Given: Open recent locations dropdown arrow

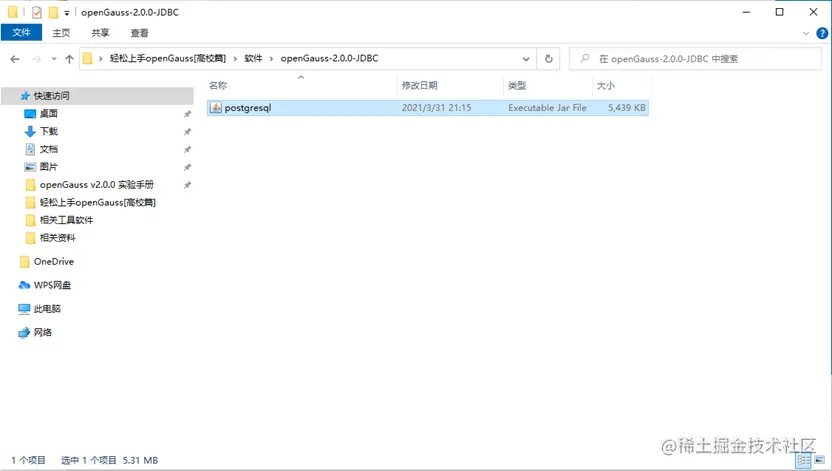Looking at the screenshot, I should [x=54, y=59].
